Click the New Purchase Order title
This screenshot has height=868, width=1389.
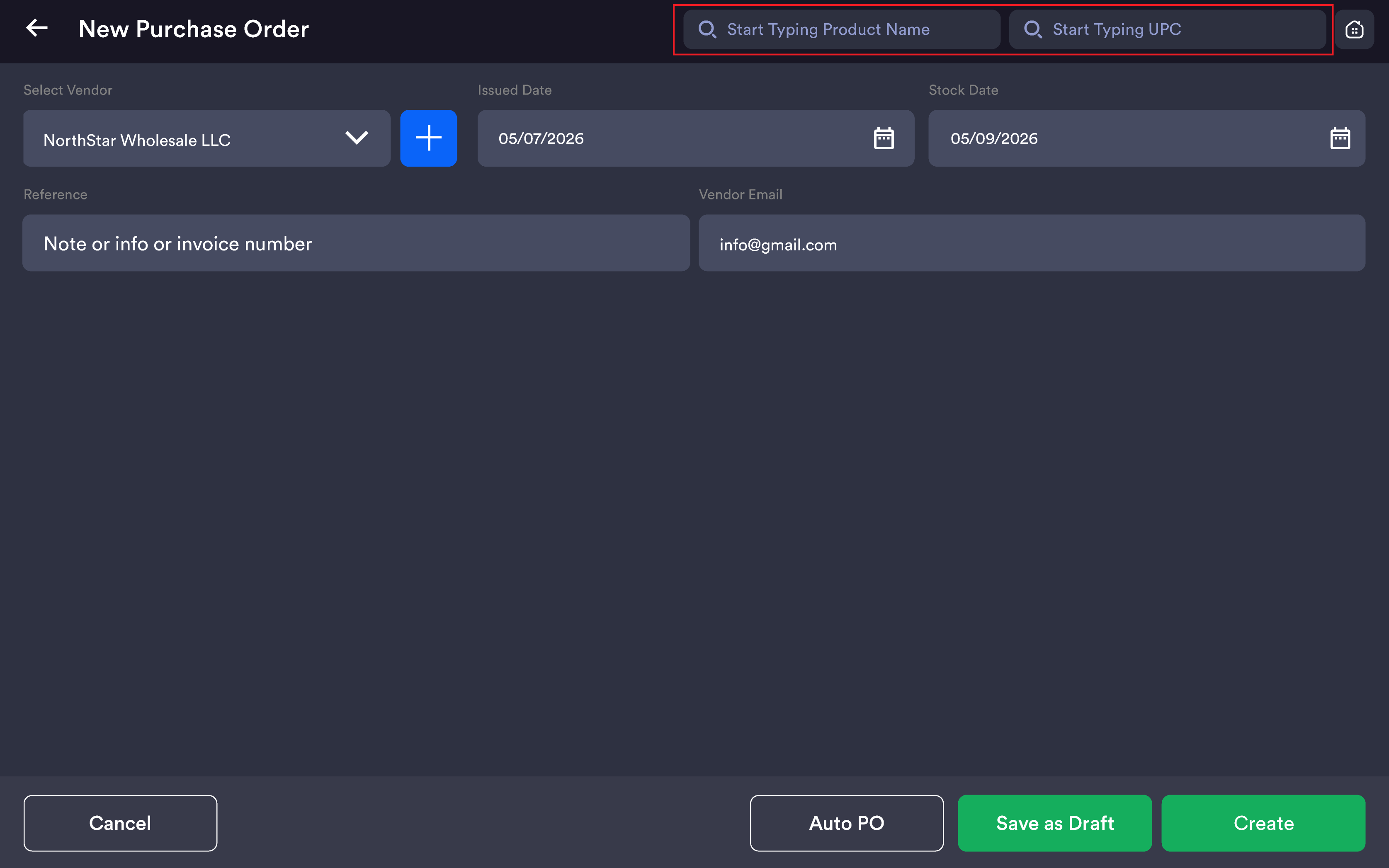click(194, 29)
